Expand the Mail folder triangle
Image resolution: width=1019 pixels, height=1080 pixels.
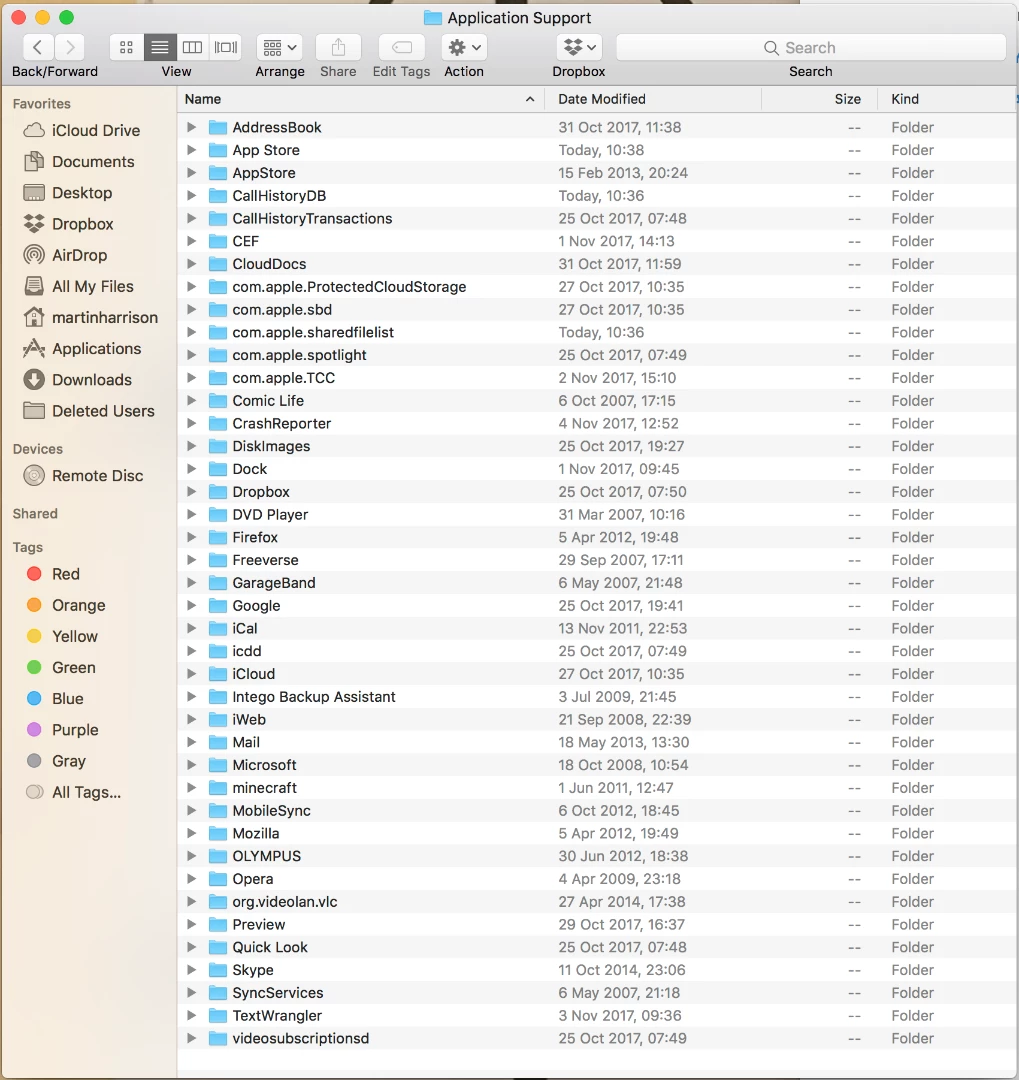pos(192,742)
